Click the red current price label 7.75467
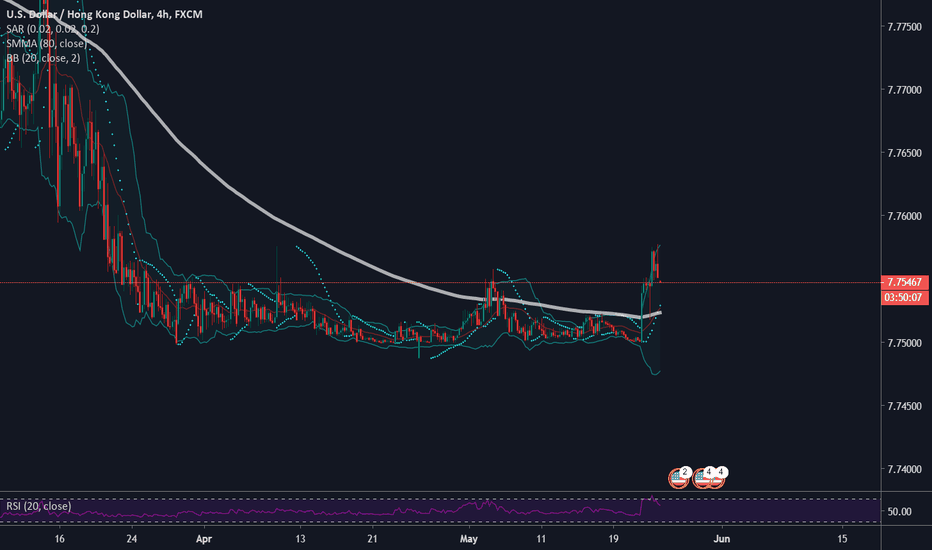This screenshot has width=932, height=550. [904, 282]
